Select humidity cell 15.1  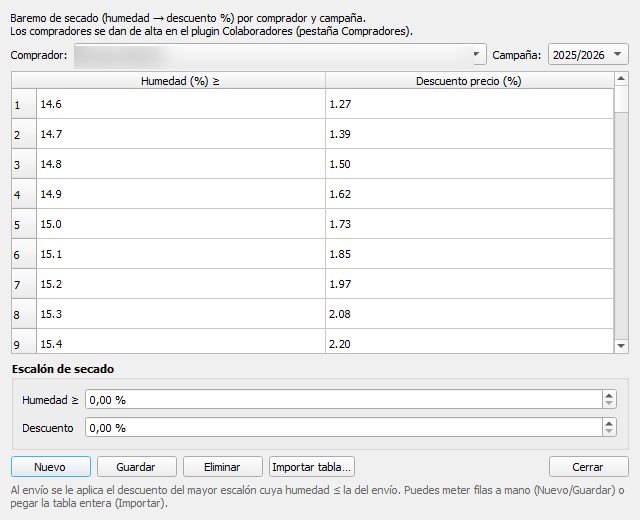click(x=181, y=254)
